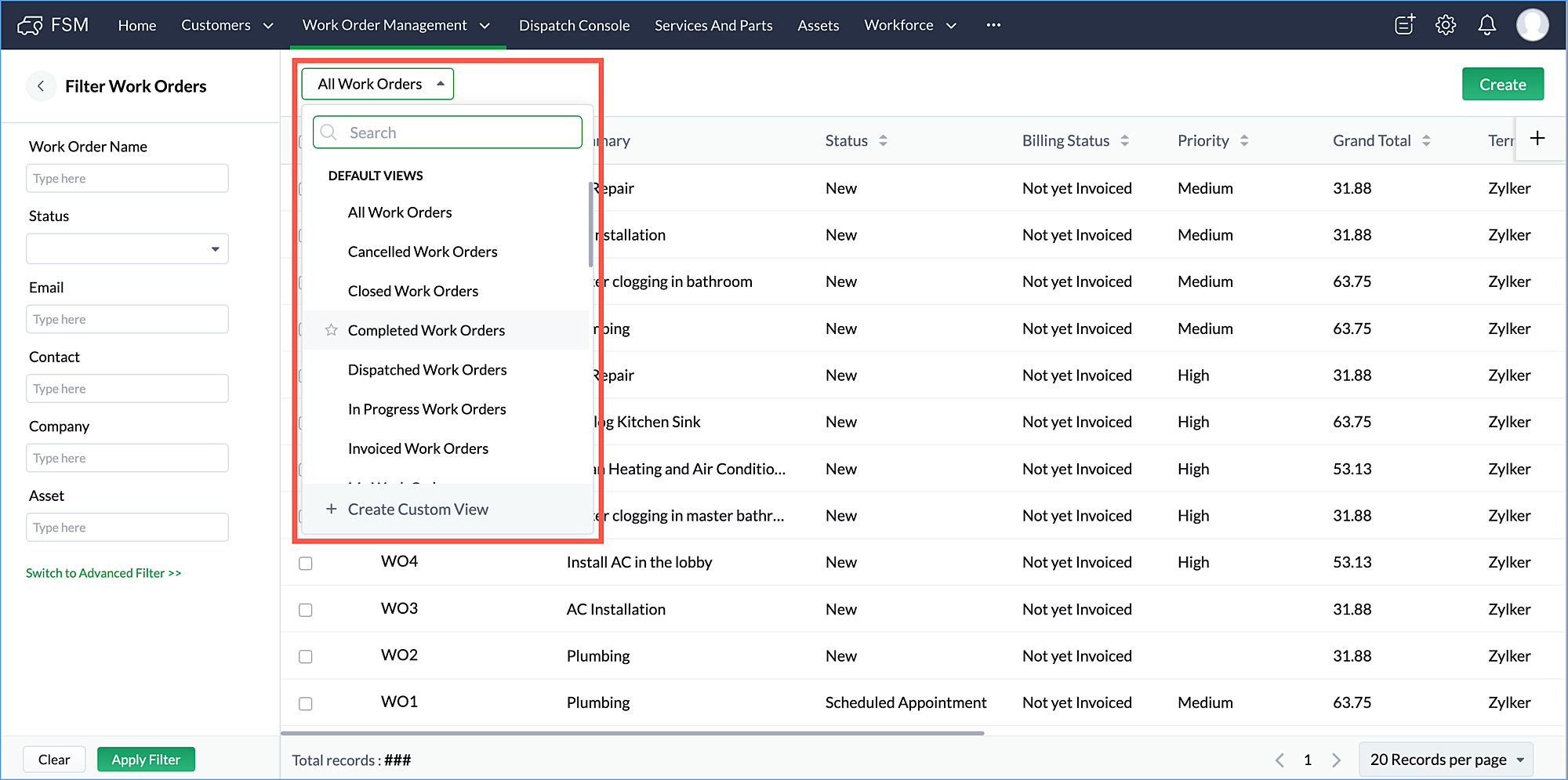Choose Dispatched Work Orders view
The width and height of the screenshot is (1568, 780).
[427, 370]
